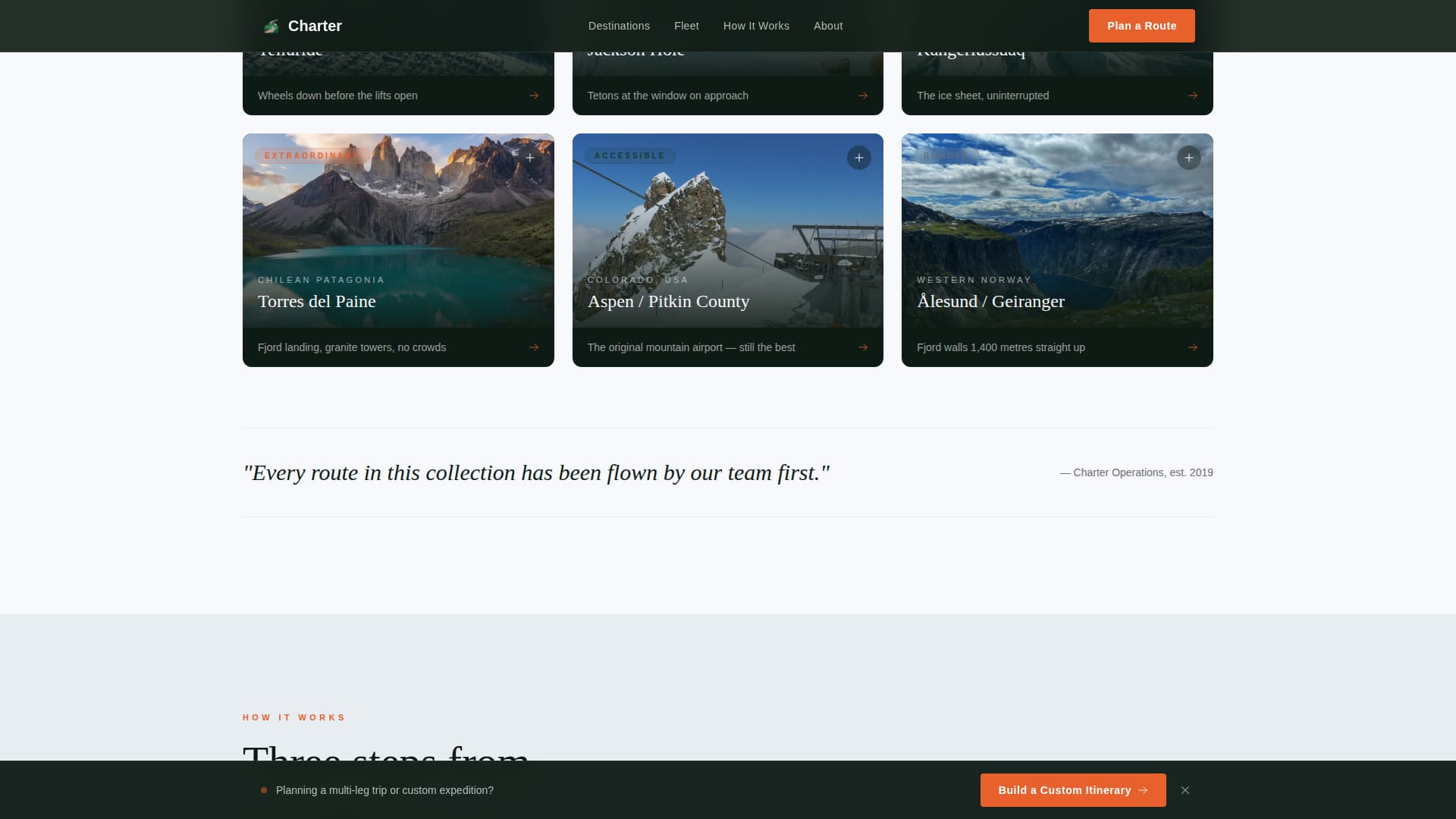Click the ACCESSIBLE tag on Aspen card
Viewport: 1456px width, 819px height.
pos(629,155)
